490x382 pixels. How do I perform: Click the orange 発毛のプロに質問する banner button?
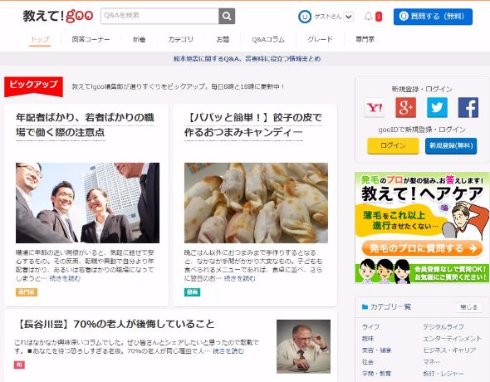click(422, 248)
